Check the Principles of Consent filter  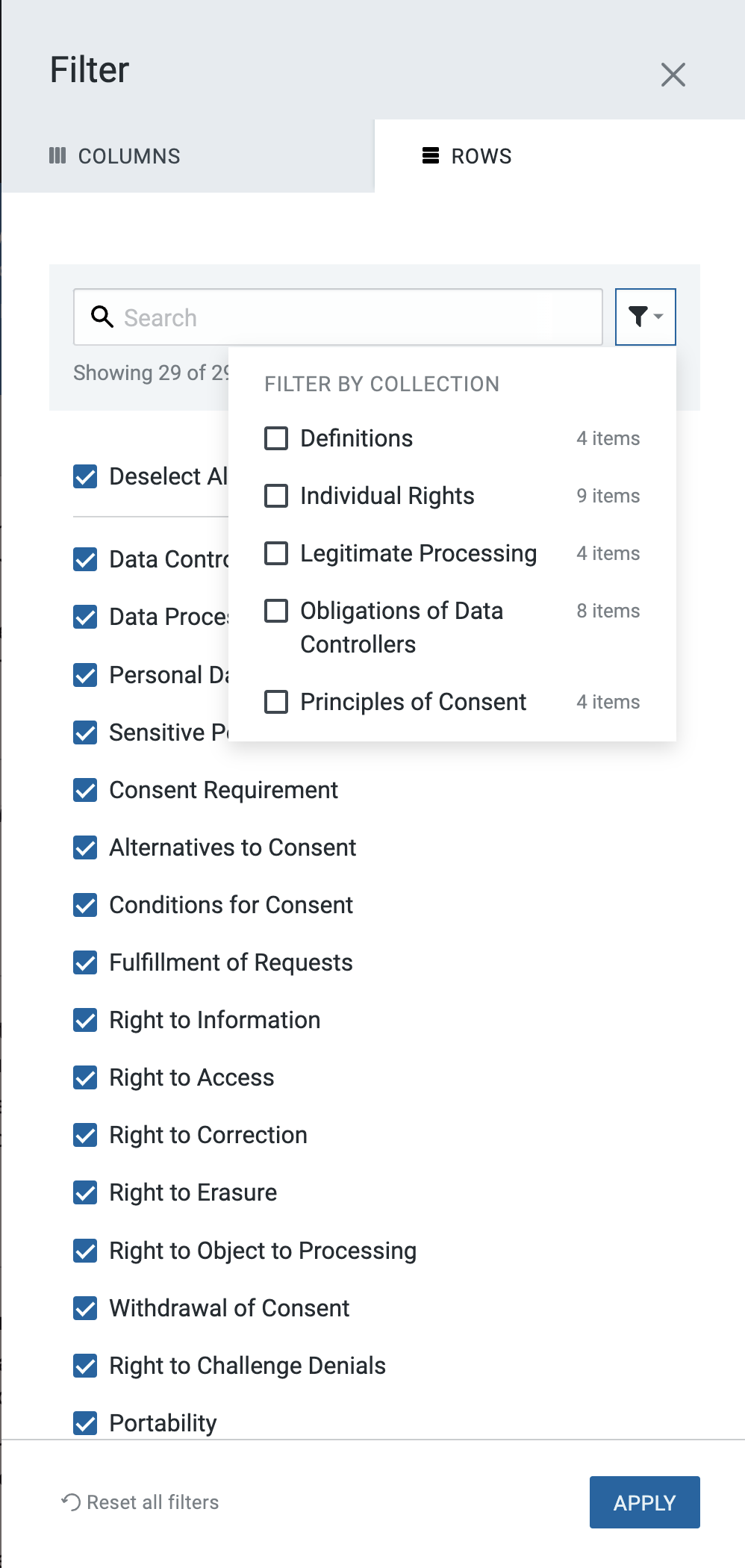pyautogui.click(x=276, y=702)
